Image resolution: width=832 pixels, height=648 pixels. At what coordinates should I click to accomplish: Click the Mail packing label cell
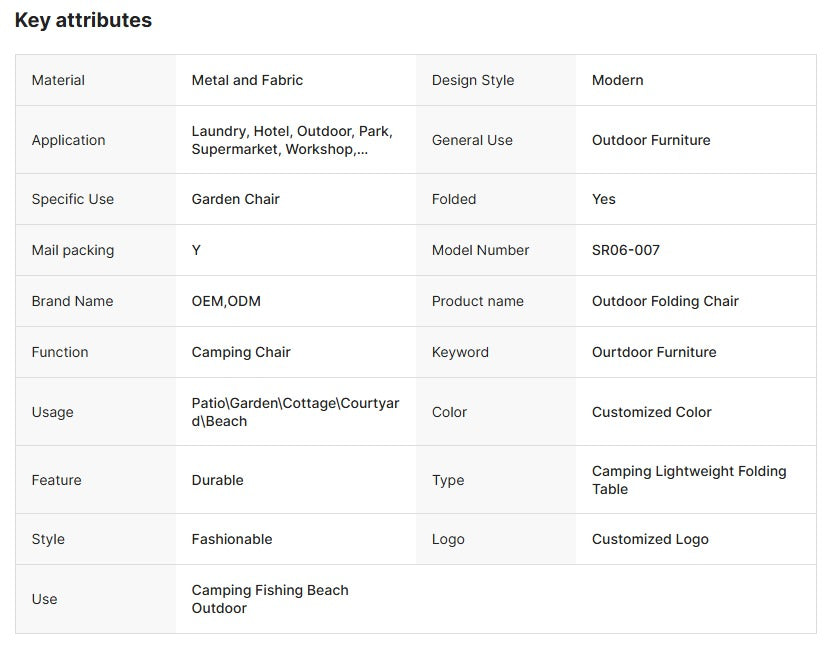pos(73,250)
